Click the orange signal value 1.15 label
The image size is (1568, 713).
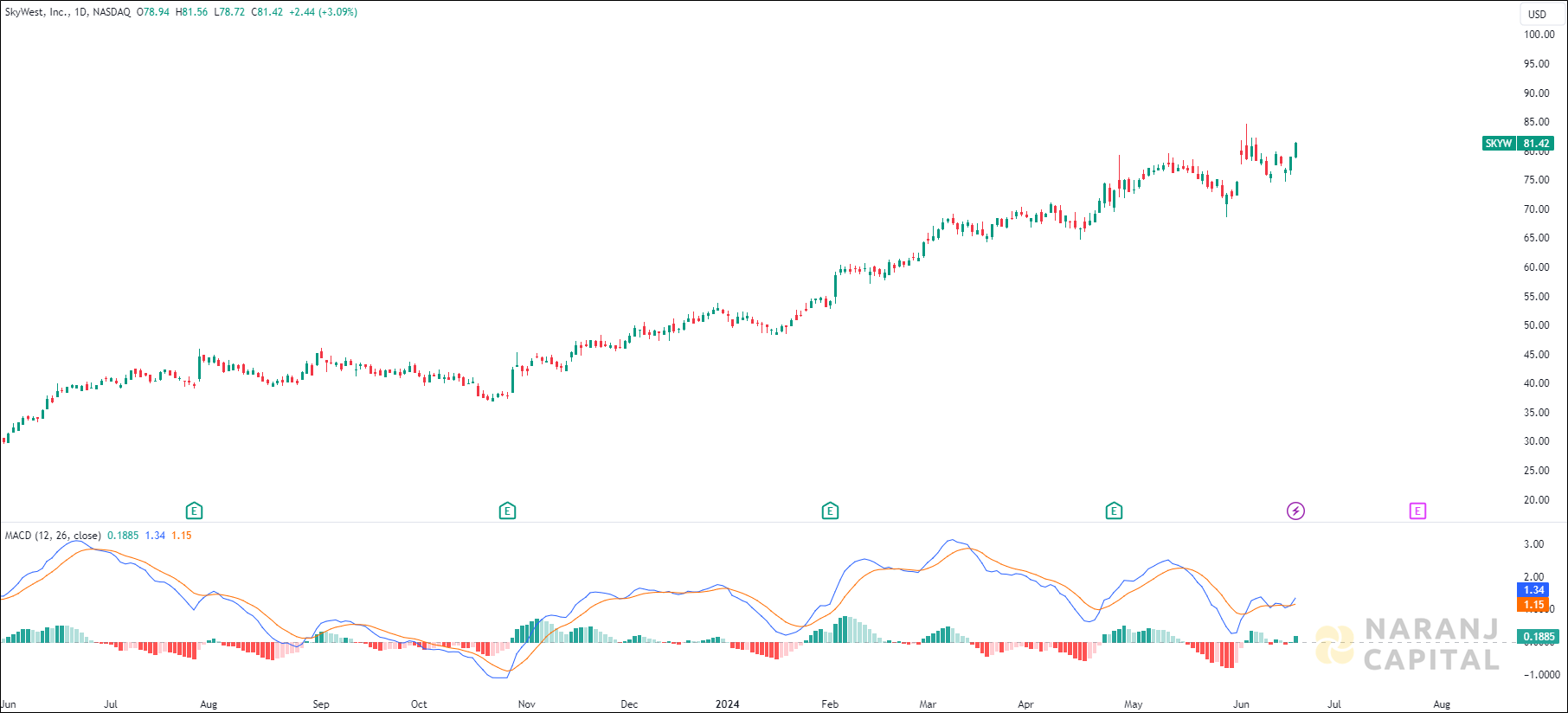pyautogui.click(x=1534, y=605)
